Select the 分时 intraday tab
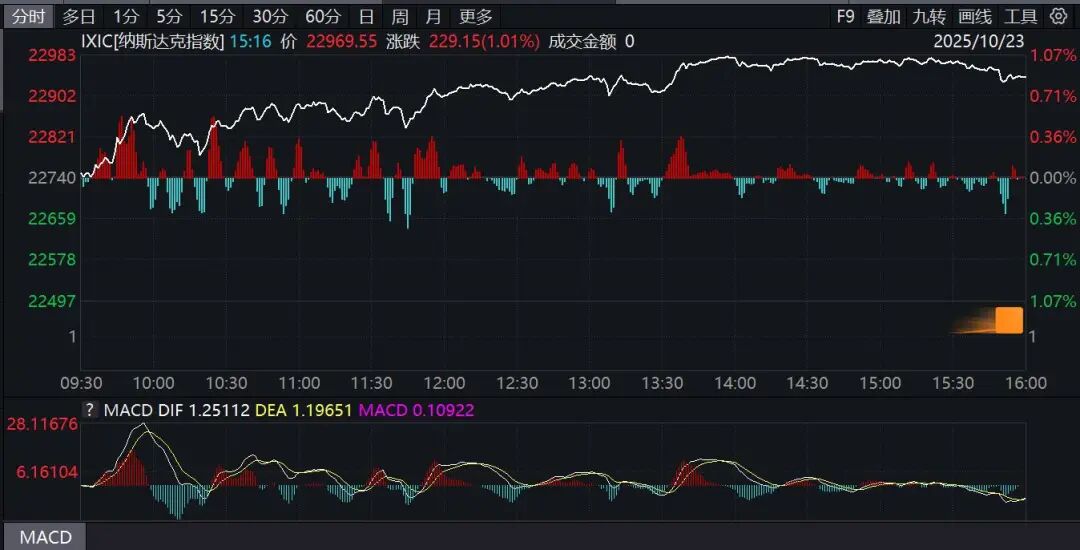Viewport: 1080px width, 550px height. pos(28,16)
